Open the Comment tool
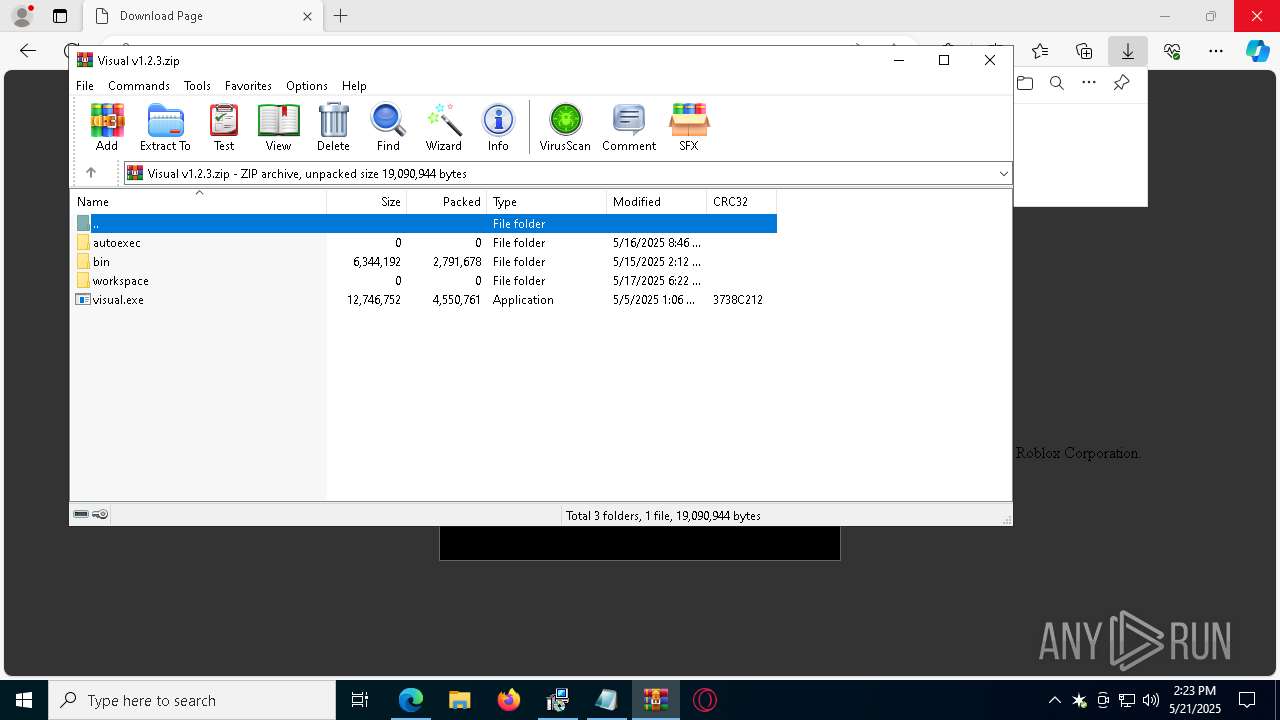The image size is (1280, 720). (629, 127)
